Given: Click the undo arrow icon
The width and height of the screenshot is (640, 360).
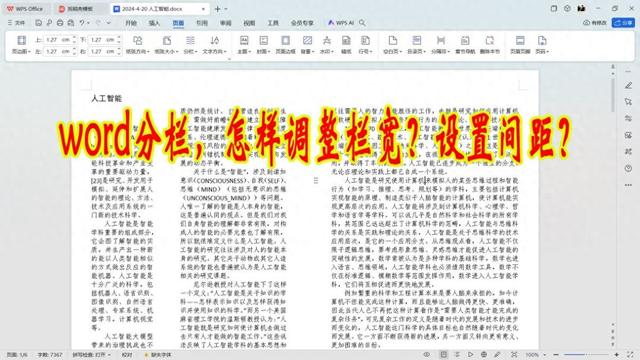Looking at the screenshot, I should click(82, 23).
